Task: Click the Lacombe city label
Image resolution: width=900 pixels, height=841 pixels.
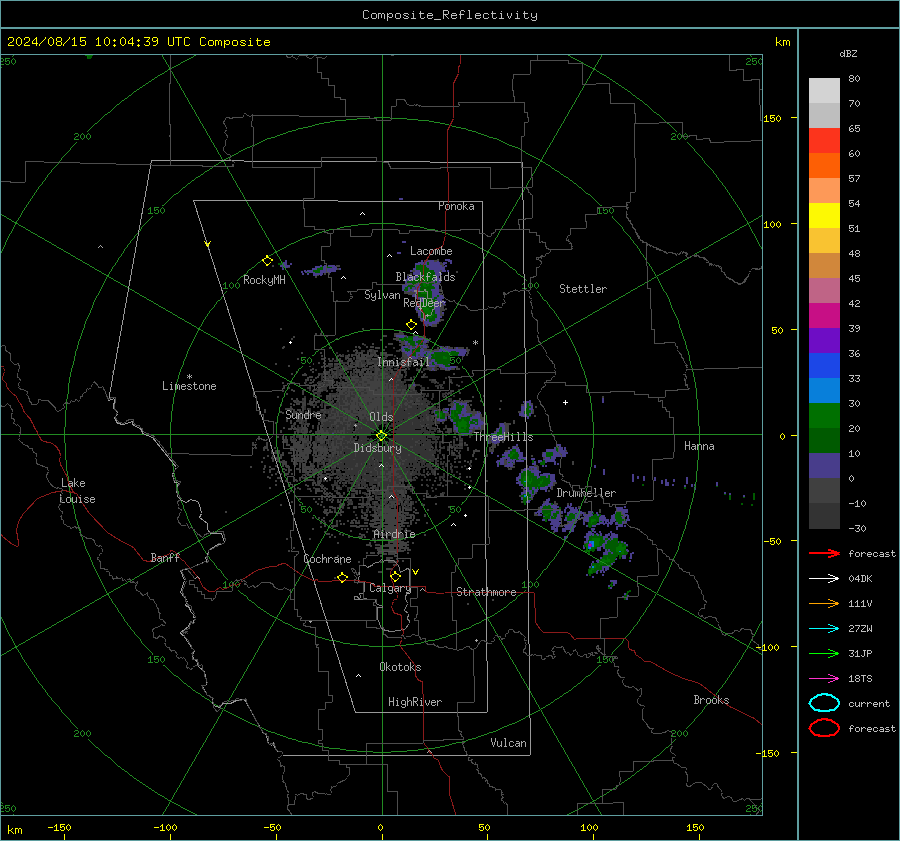Action: [431, 251]
